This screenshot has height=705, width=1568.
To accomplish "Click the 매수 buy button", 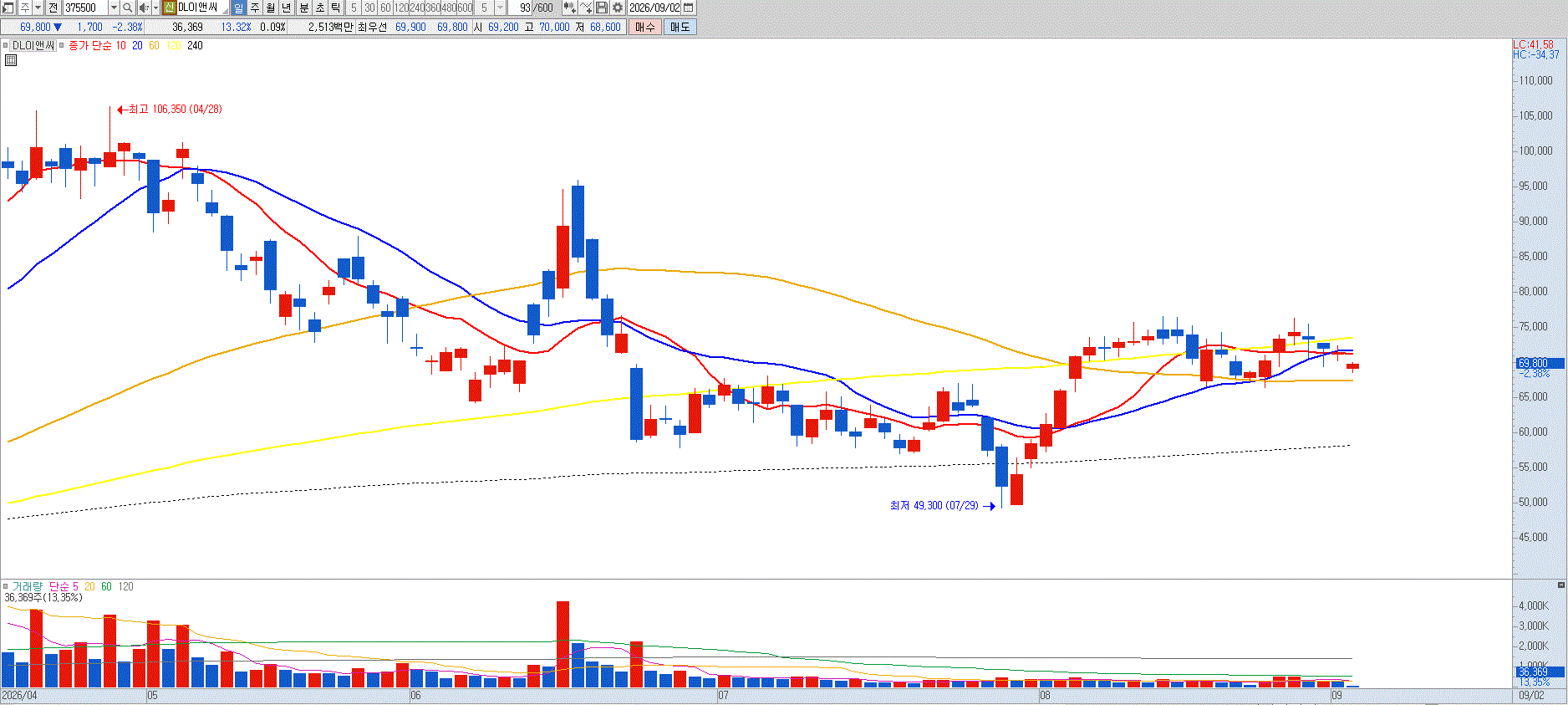I will coord(645,27).
